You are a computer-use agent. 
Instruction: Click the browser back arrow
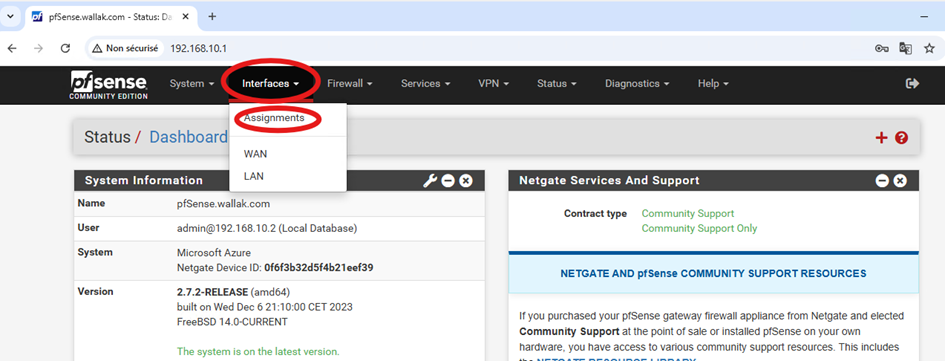tap(12, 48)
